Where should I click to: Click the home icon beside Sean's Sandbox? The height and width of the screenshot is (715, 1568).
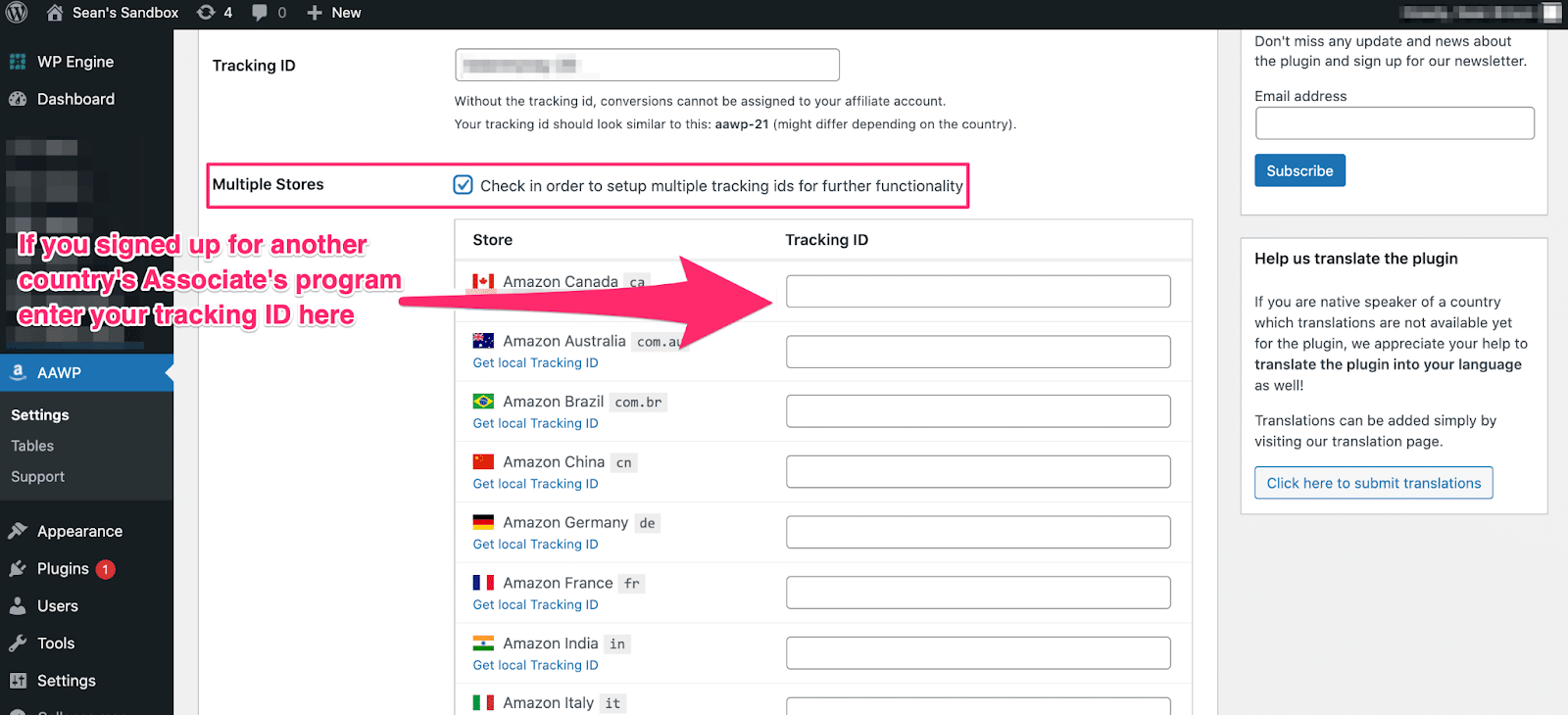pyautogui.click(x=55, y=13)
